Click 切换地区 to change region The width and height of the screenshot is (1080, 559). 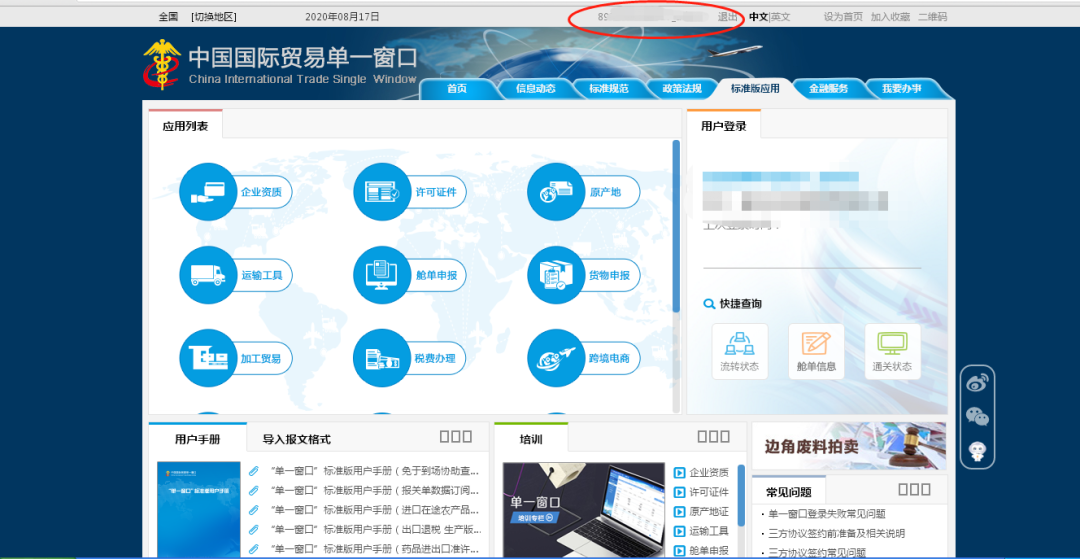[215, 17]
